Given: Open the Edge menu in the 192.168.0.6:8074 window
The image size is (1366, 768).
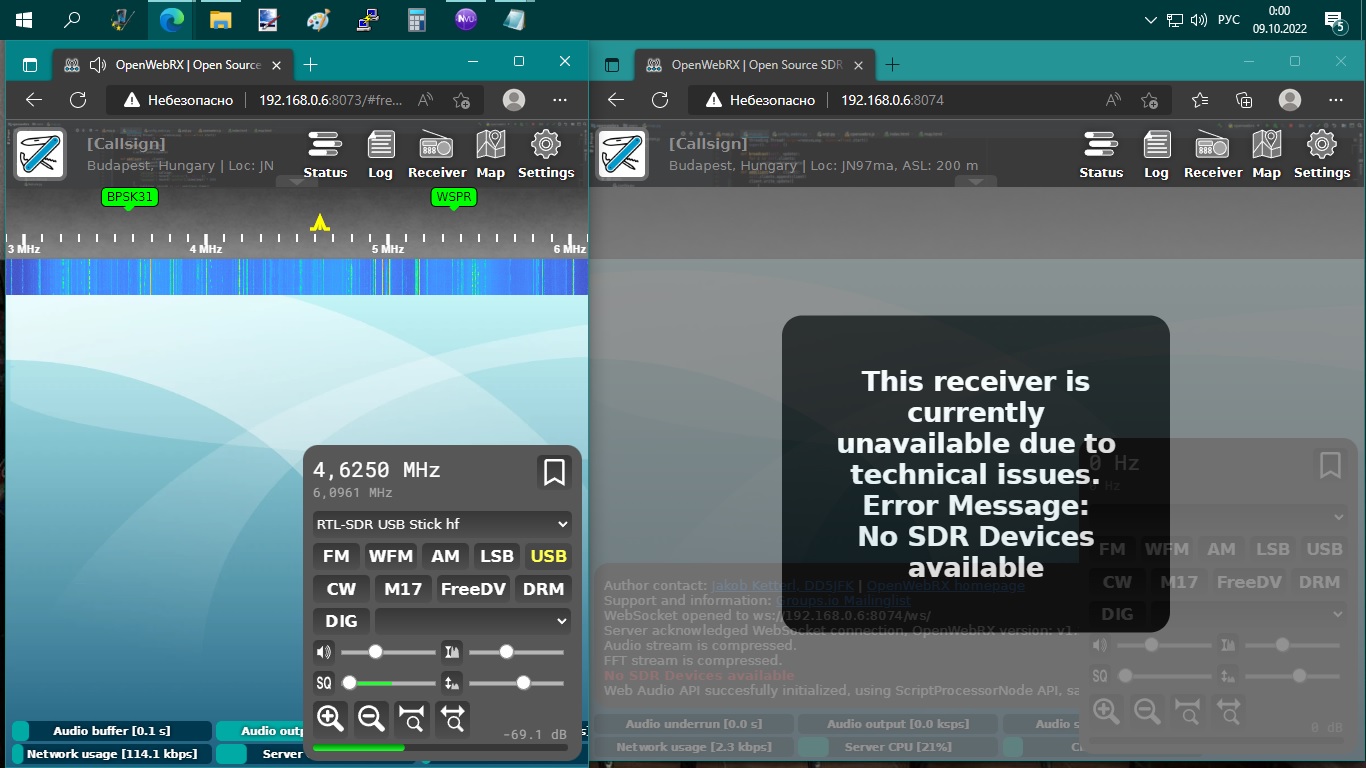Looking at the screenshot, I should click(1335, 100).
